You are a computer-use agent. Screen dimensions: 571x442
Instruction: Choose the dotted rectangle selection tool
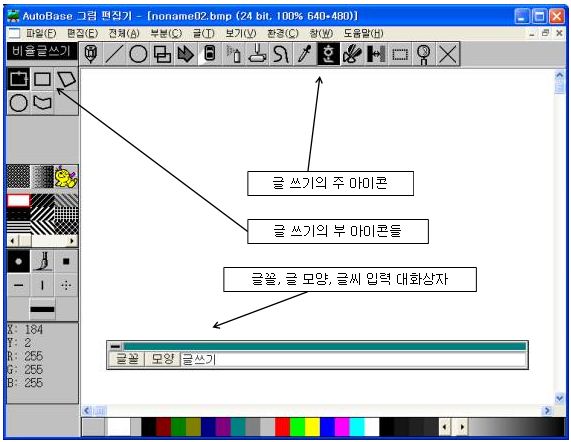pos(400,54)
